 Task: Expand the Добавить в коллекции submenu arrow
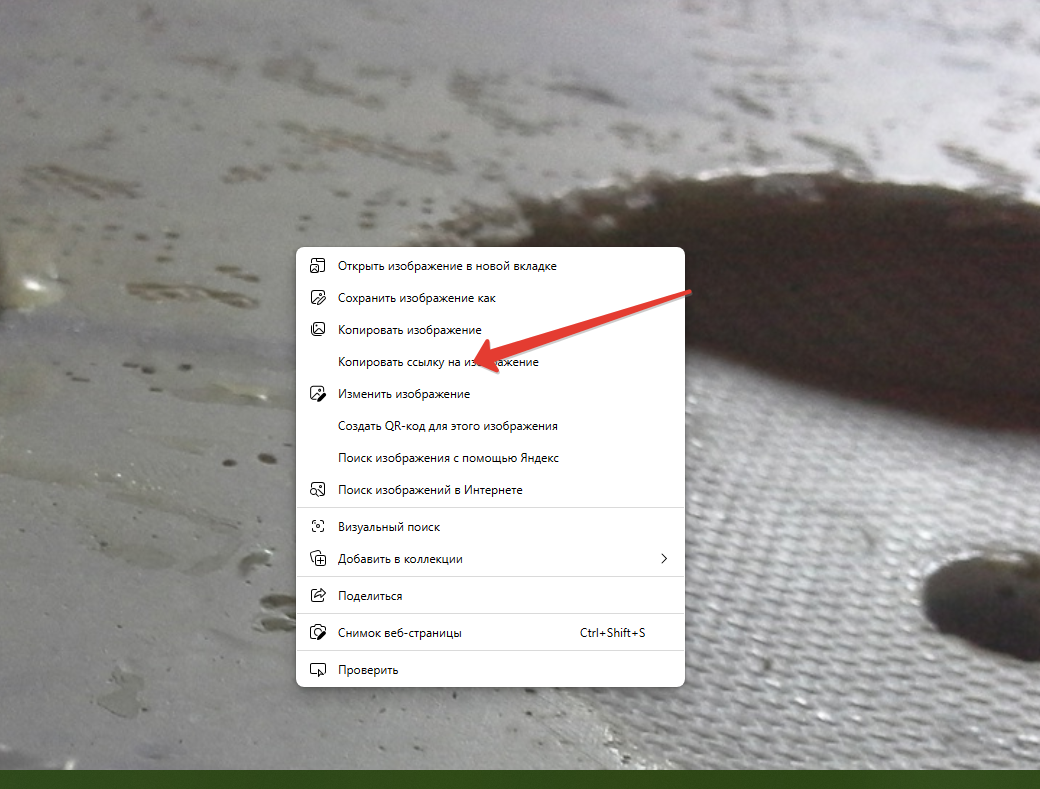pos(664,559)
